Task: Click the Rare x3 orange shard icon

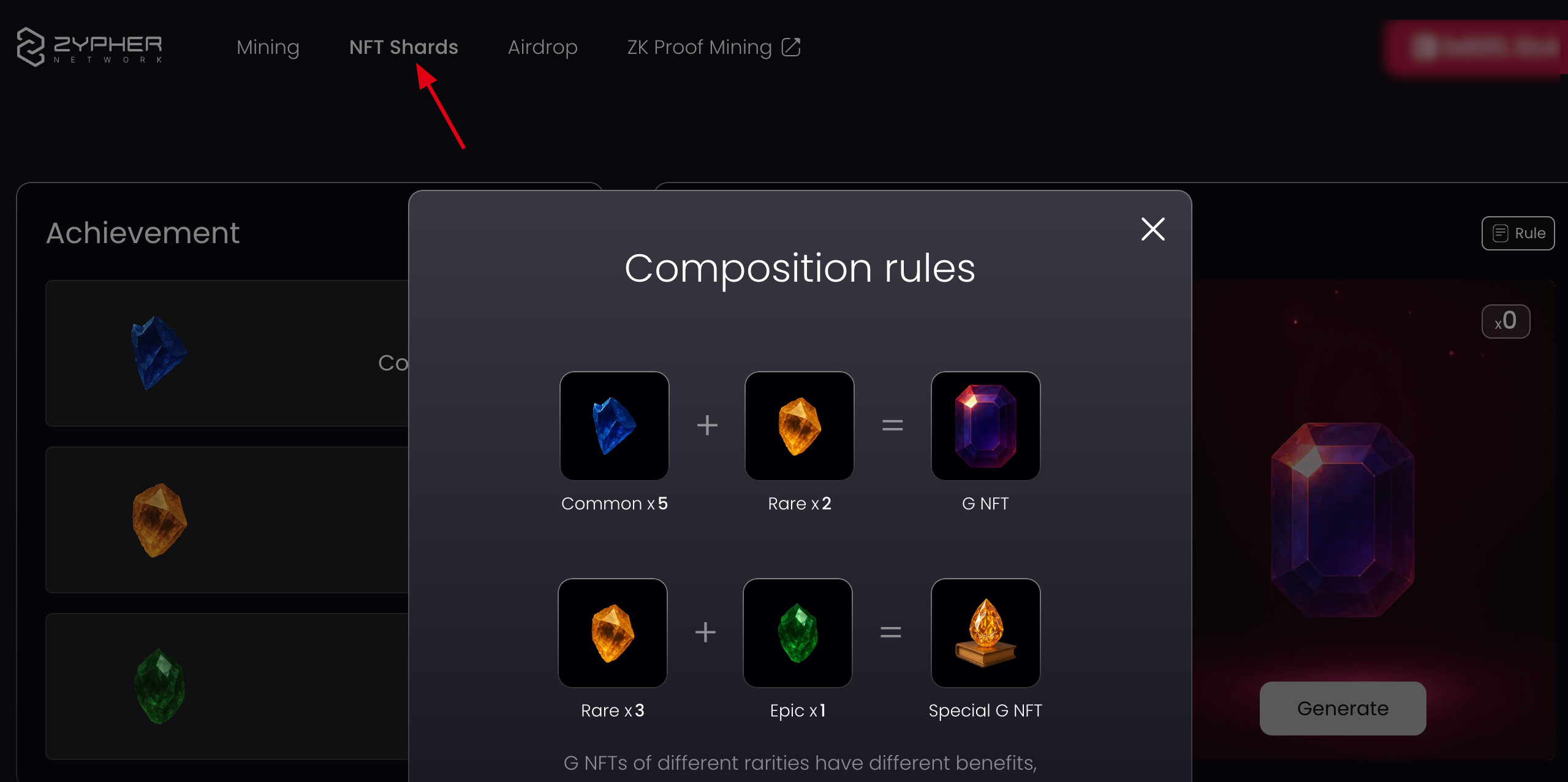Action: click(x=612, y=633)
